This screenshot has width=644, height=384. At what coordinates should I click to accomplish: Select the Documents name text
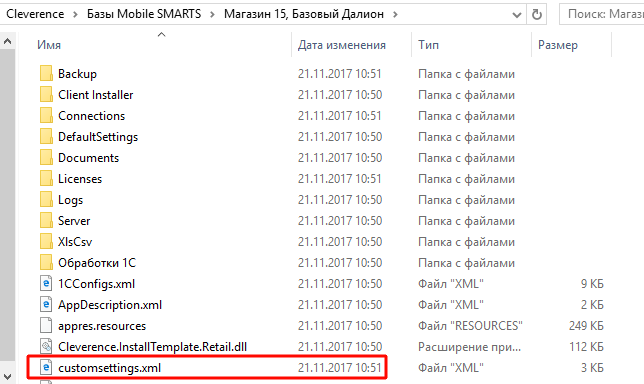[x=88, y=158]
